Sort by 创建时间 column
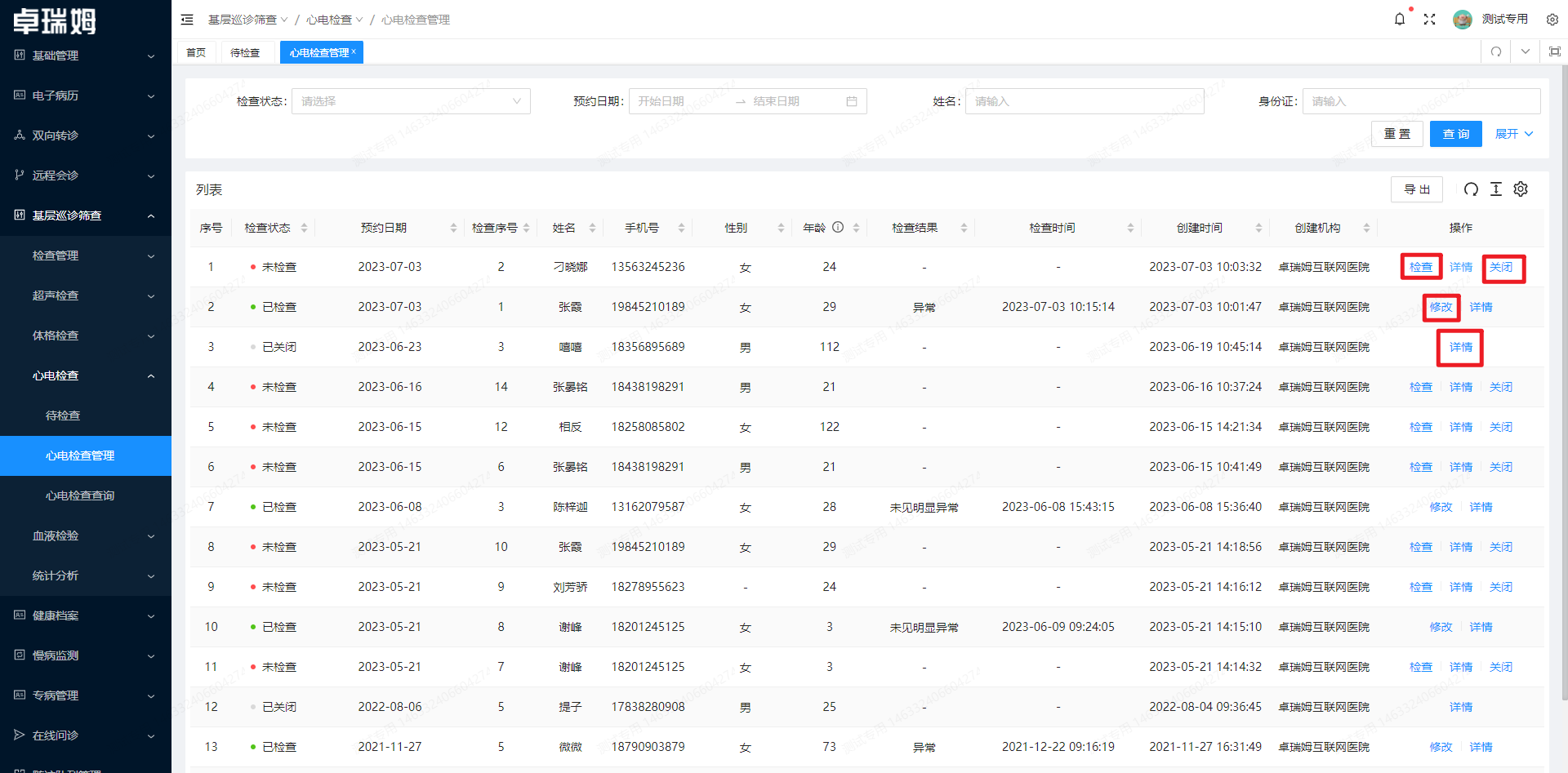Image resolution: width=1568 pixels, height=773 pixels. (1258, 228)
